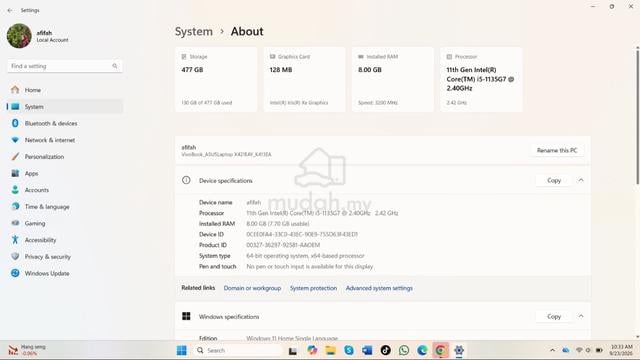Open Skype from the taskbar
The image size is (640, 360).
[349, 350]
